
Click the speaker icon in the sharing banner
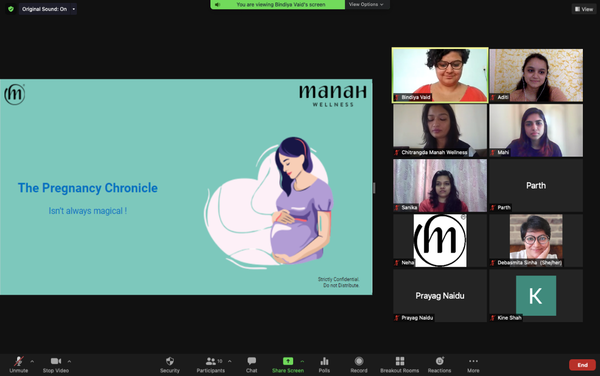pyautogui.click(x=217, y=5)
